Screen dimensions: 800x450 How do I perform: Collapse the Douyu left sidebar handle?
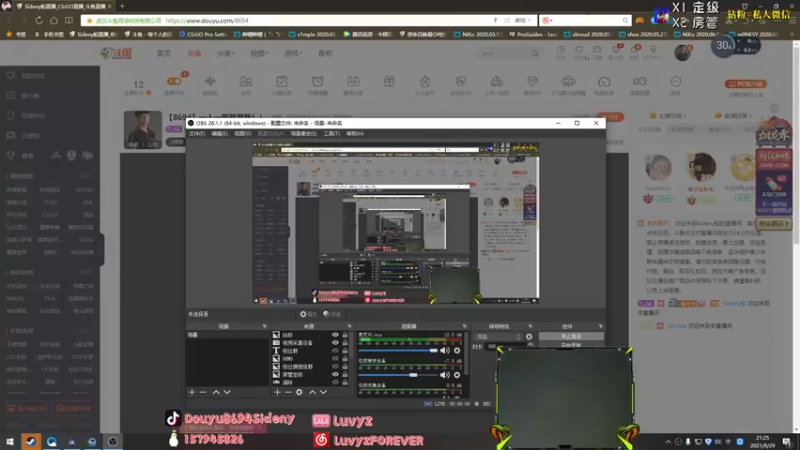pos(102,249)
